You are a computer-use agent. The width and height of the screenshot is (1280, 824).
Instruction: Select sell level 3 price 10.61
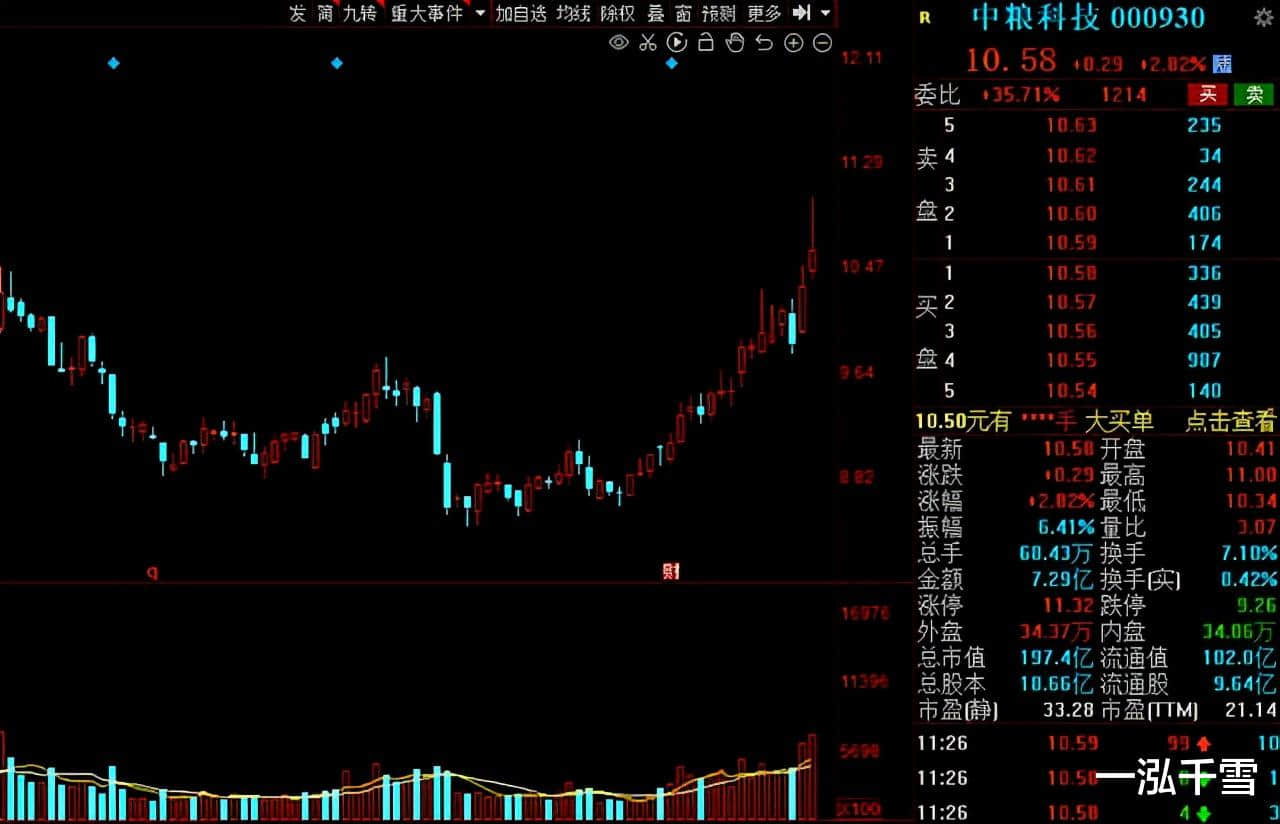(1071, 184)
